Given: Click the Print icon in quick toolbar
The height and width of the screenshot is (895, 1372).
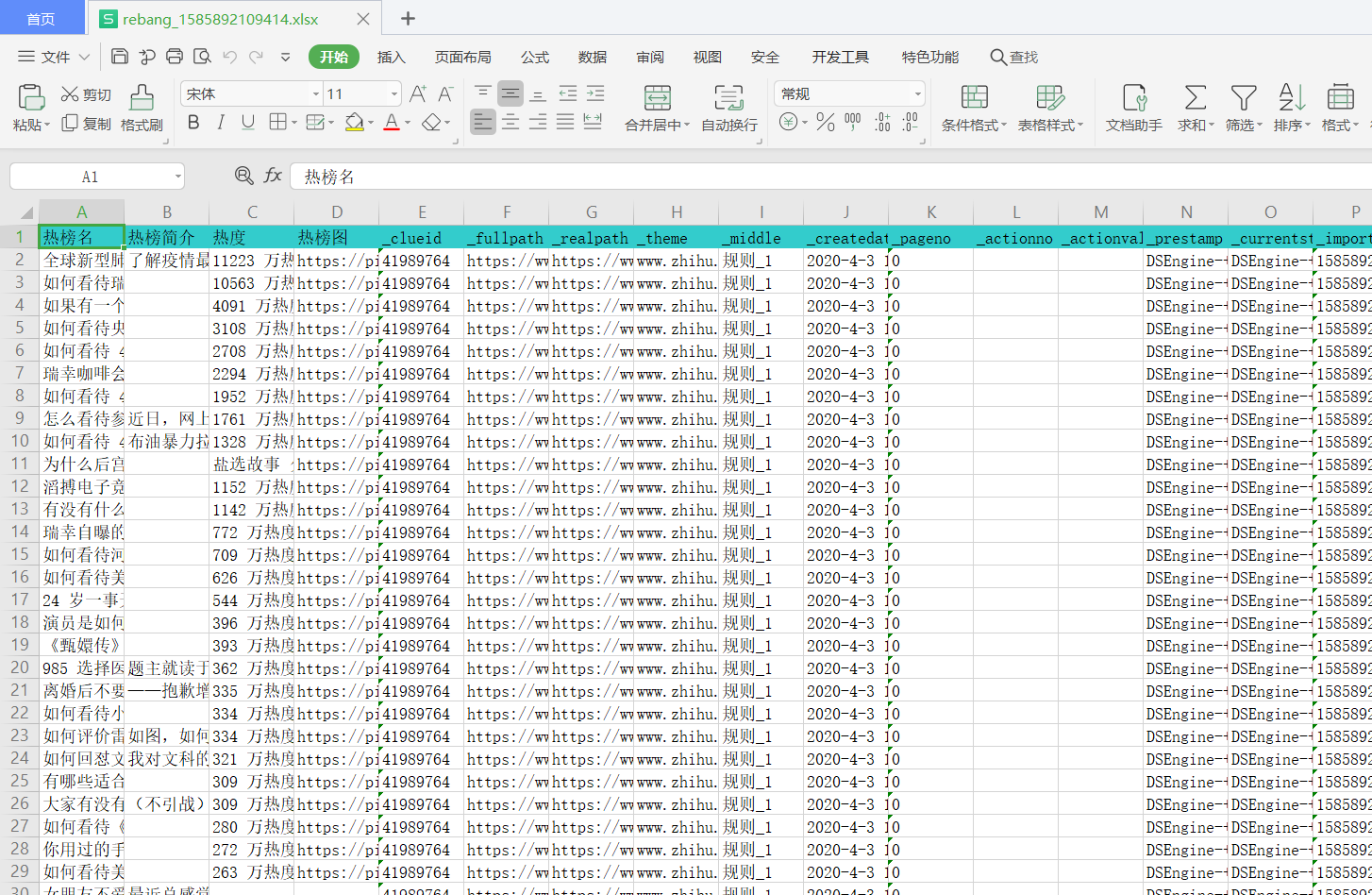Looking at the screenshot, I should point(175,57).
